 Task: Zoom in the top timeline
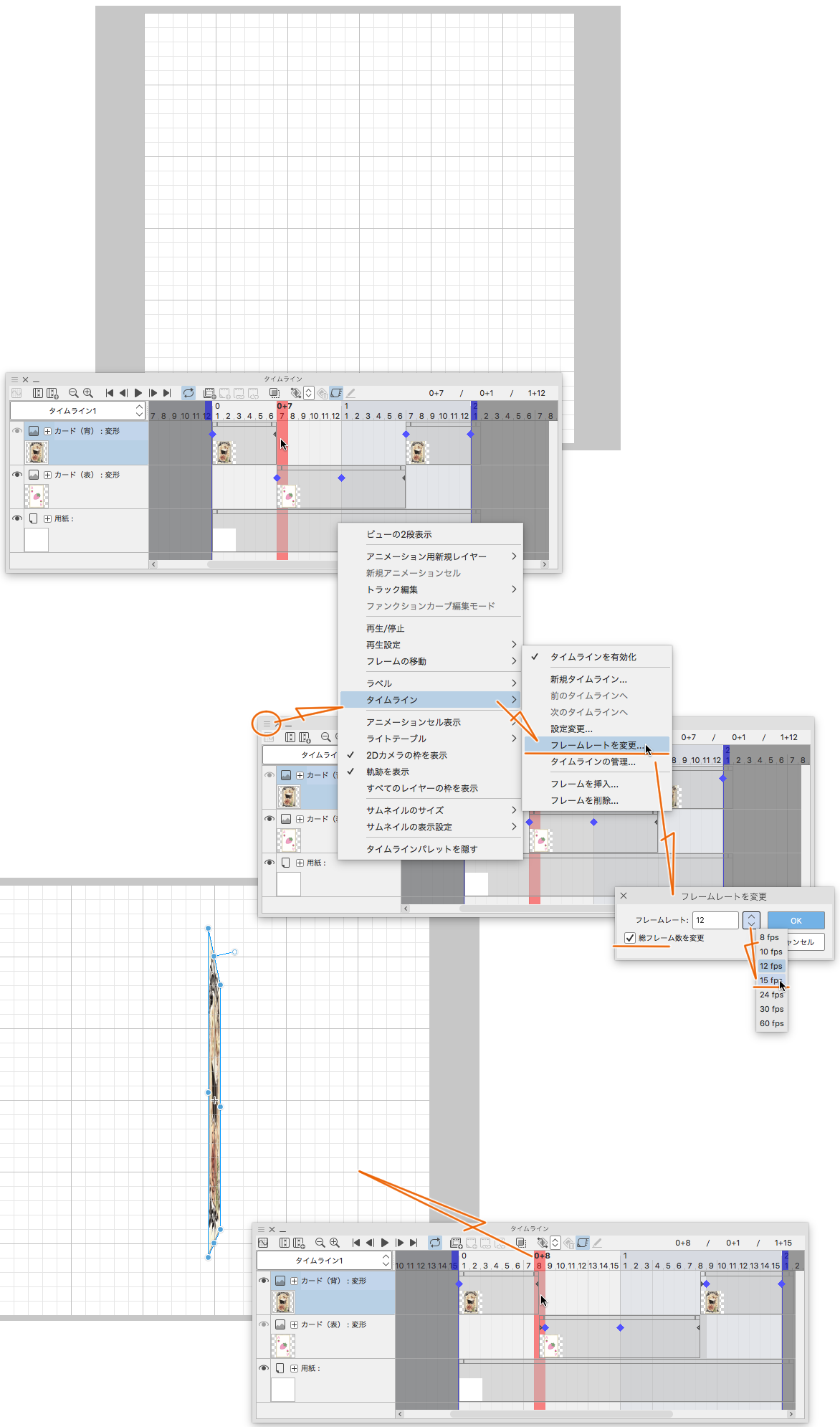88,393
